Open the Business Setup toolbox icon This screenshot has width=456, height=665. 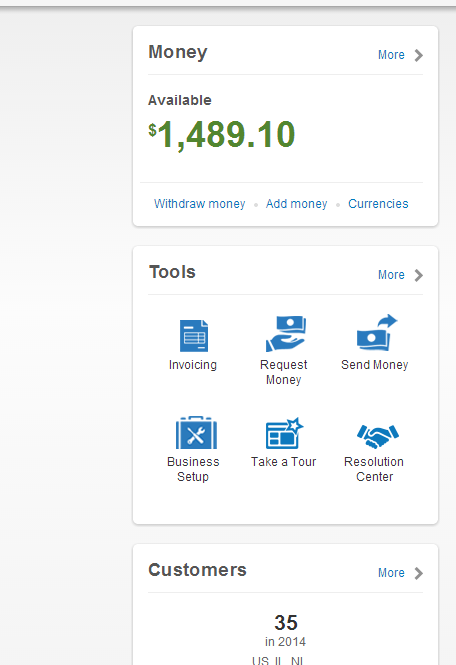click(196, 433)
